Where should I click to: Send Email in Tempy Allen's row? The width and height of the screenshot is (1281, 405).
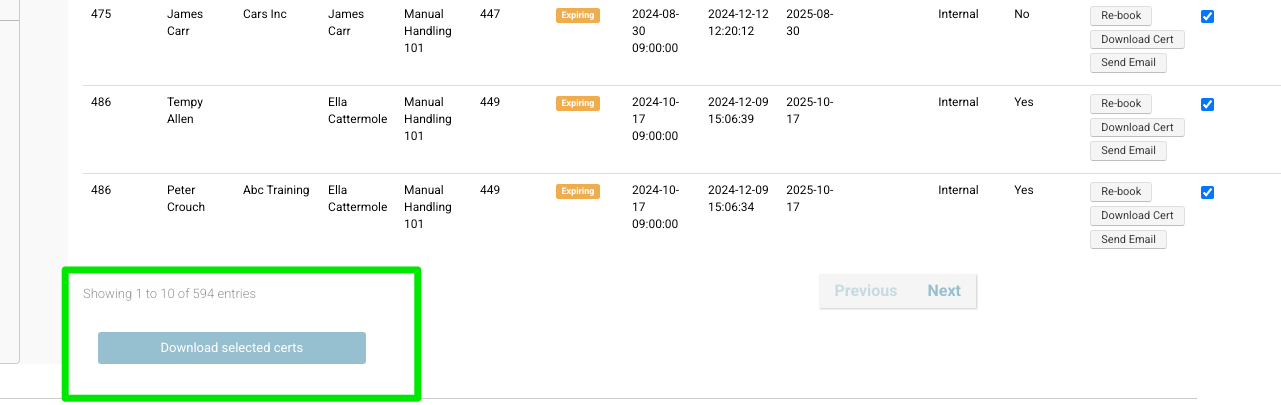1128,151
